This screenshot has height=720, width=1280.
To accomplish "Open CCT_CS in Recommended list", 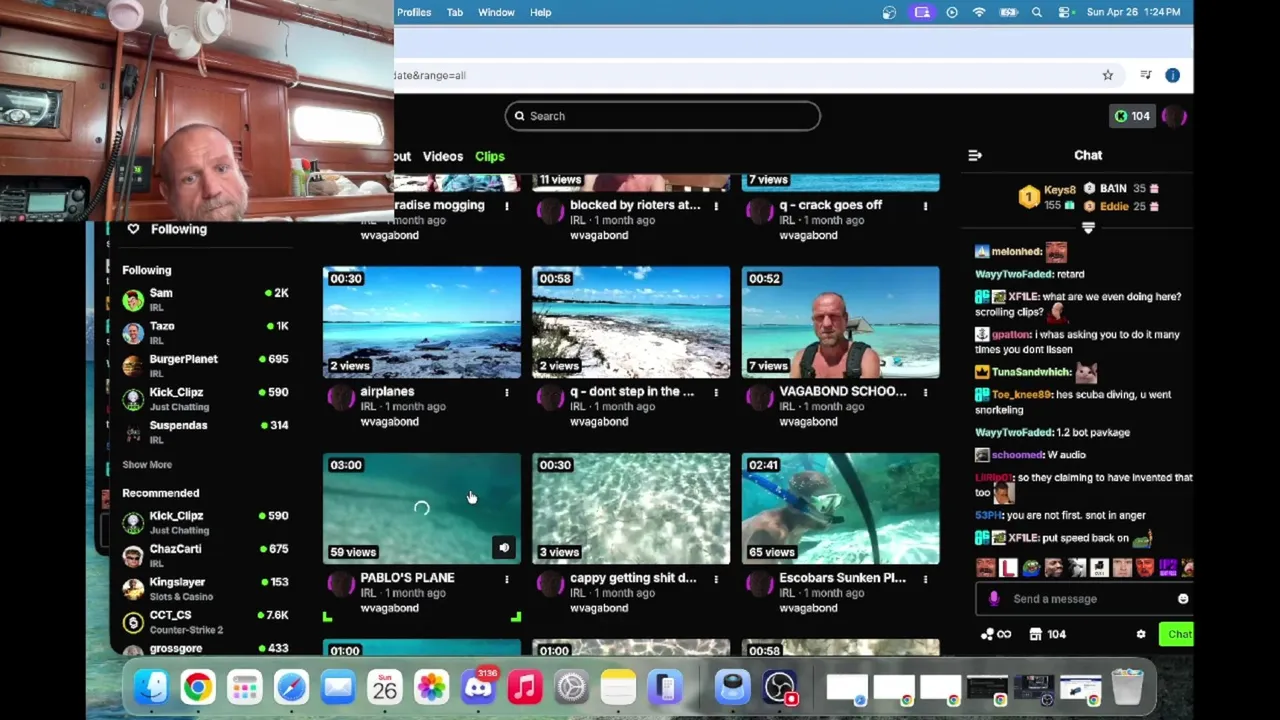I will click(205, 621).
